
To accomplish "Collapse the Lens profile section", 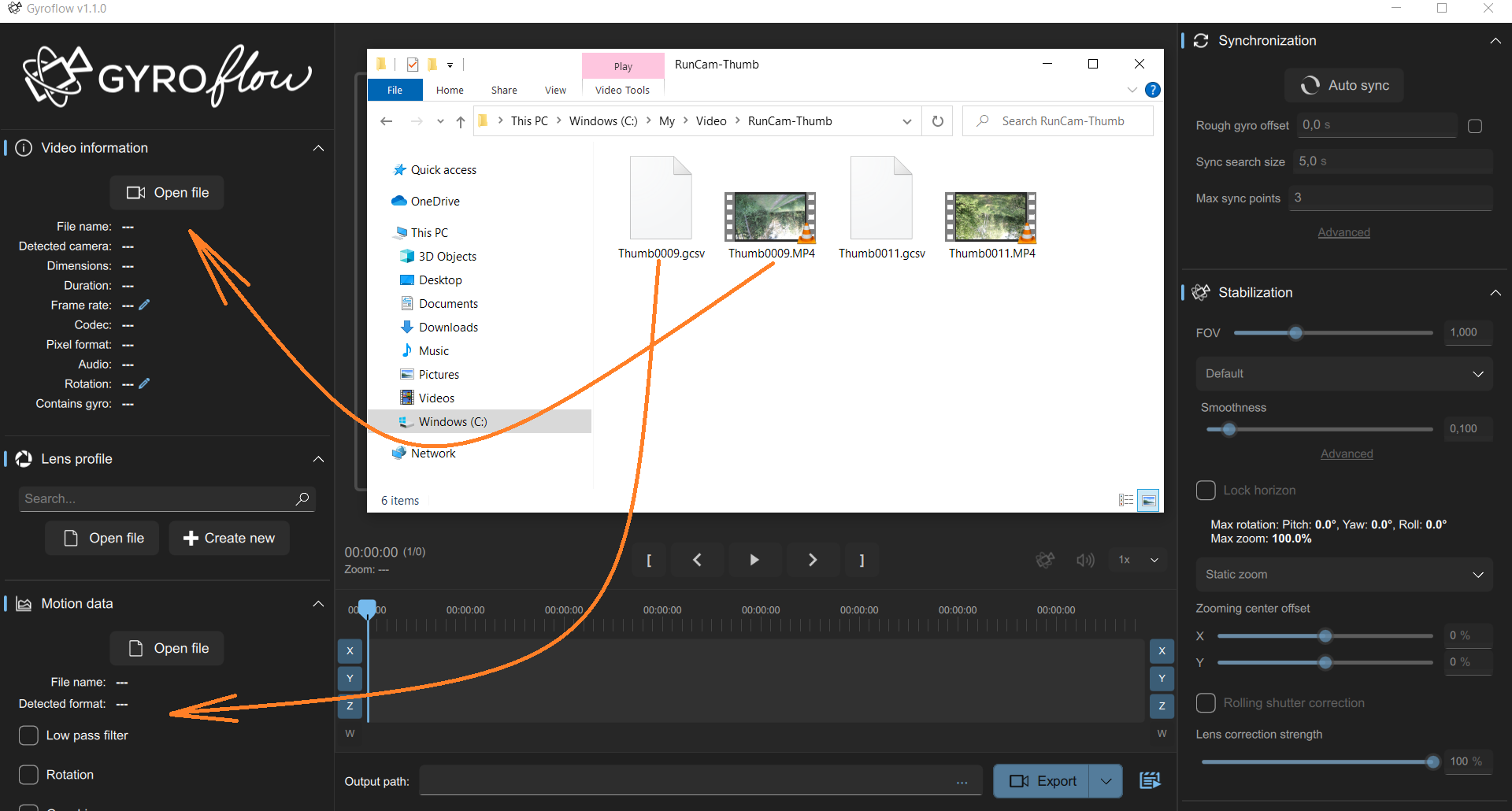I will coord(318,459).
